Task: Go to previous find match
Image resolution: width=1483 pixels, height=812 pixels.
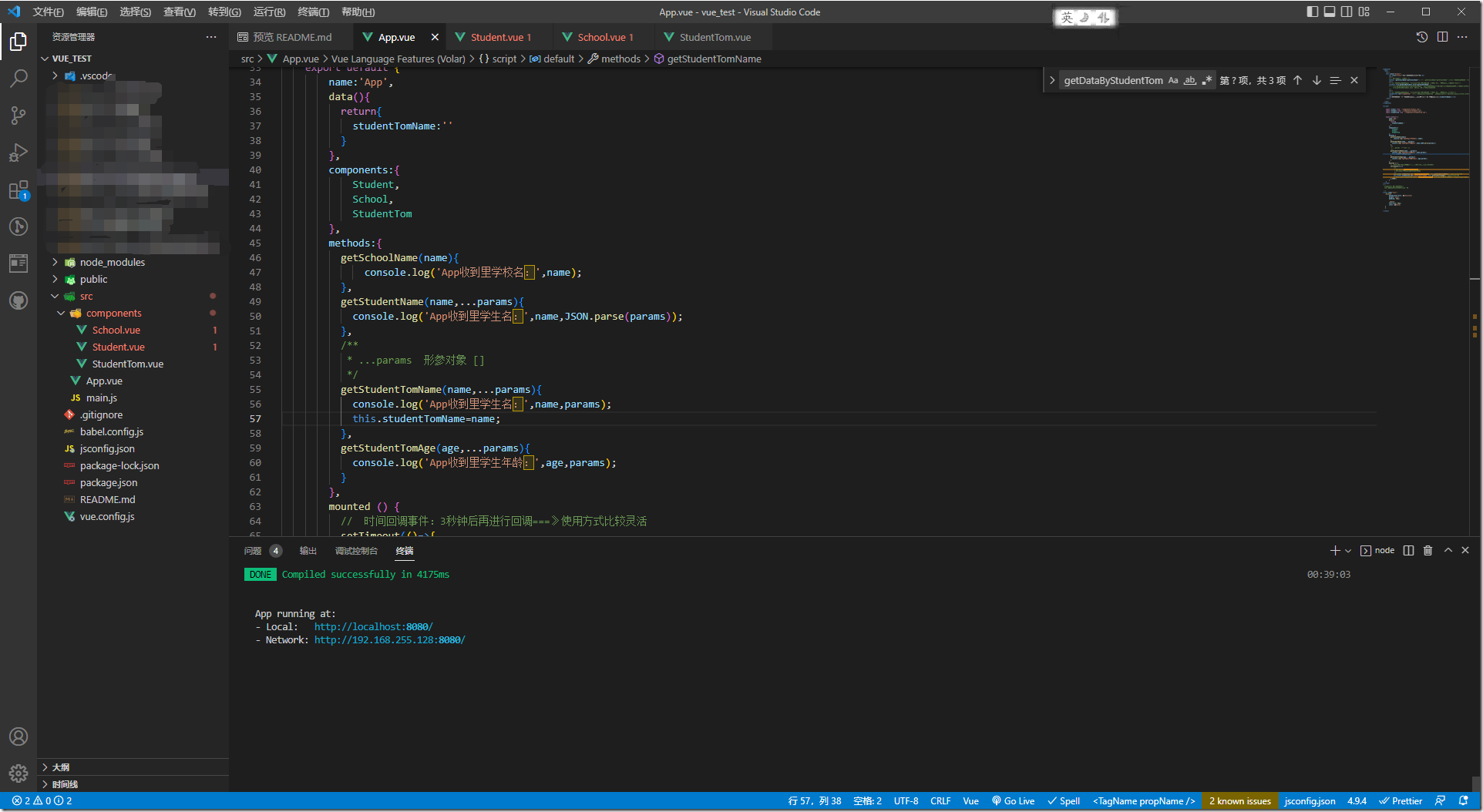Action: [x=1297, y=80]
